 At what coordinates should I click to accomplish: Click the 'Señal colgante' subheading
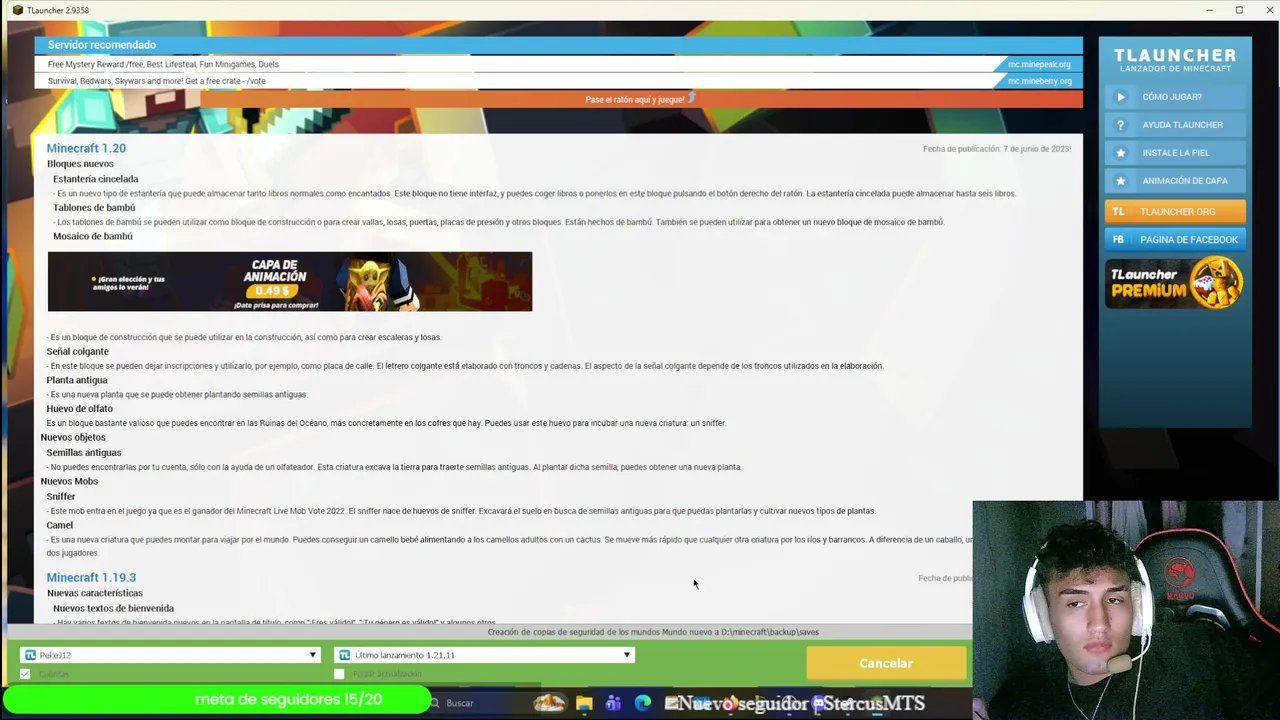78,351
